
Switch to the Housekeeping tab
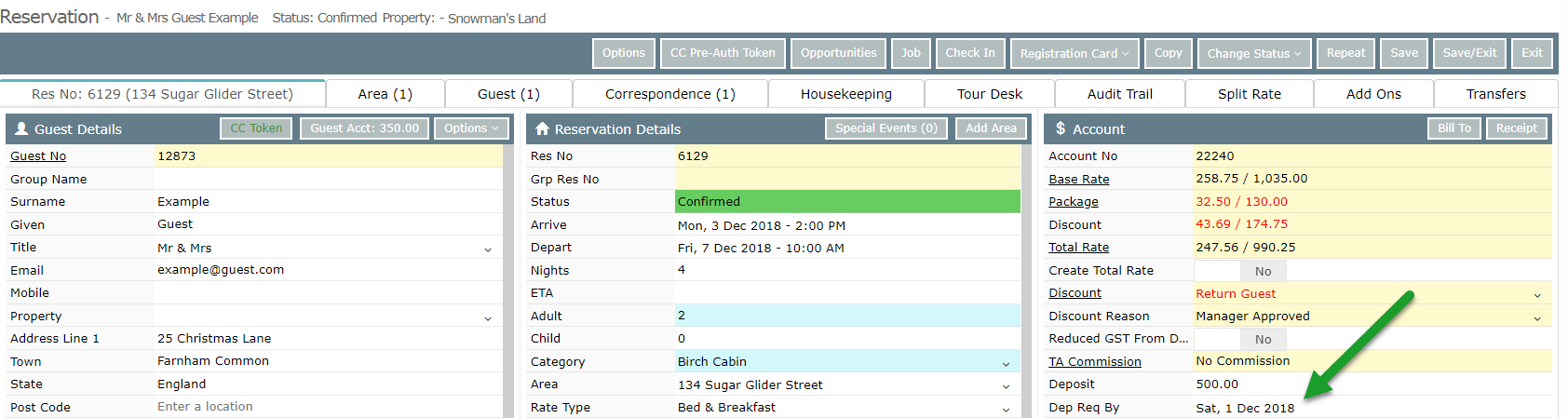pyautogui.click(x=846, y=94)
